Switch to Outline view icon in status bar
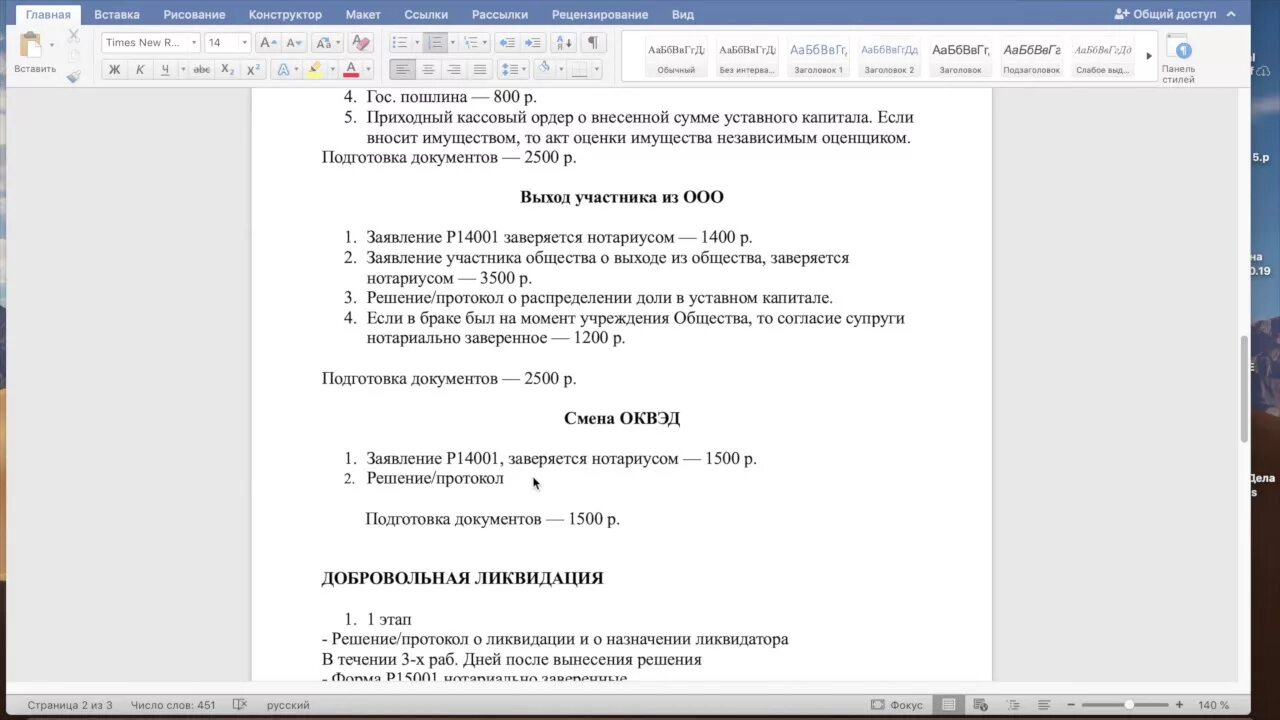The height and width of the screenshot is (720, 1280). point(1013,705)
